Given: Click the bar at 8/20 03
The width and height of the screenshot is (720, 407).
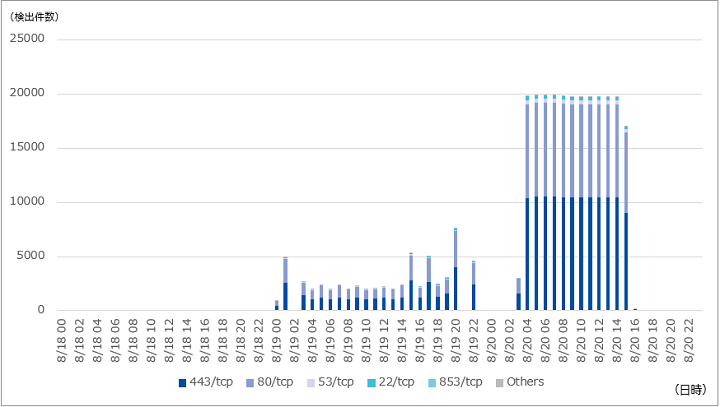Looking at the screenshot, I should point(518,294).
